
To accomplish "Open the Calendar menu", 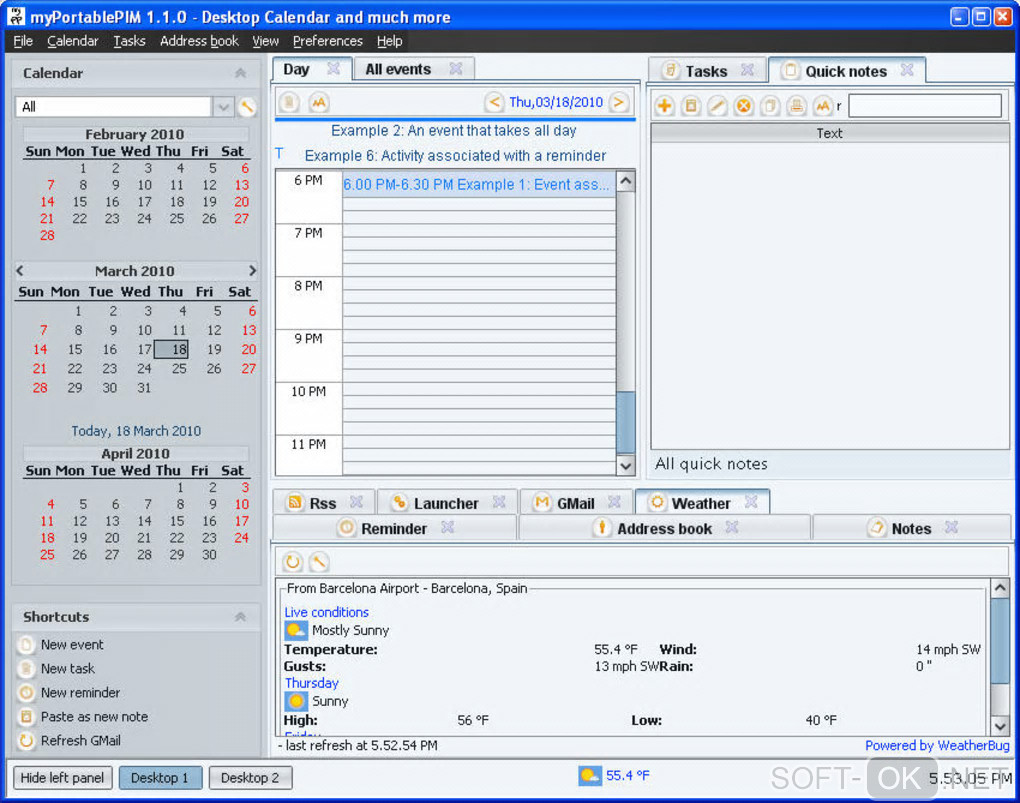I will click(73, 41).
